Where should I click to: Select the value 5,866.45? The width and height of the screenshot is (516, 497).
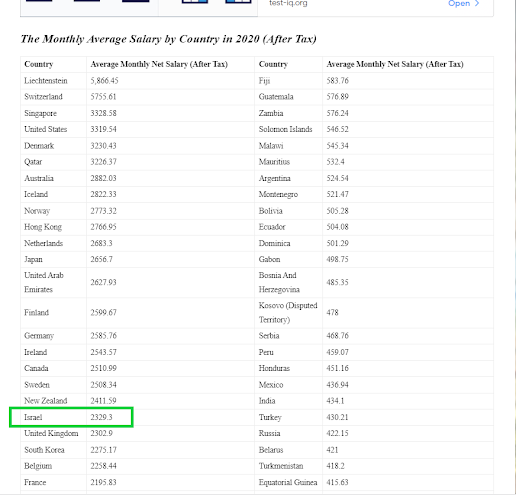104,81
